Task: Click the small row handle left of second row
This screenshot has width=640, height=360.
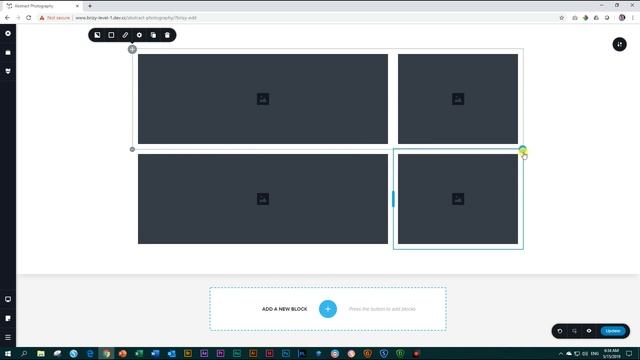Action: coord(132,149)
